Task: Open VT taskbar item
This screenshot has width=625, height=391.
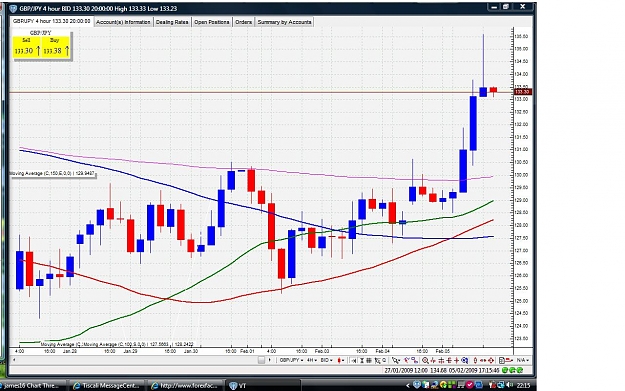Action: click(x=263, y=385)
